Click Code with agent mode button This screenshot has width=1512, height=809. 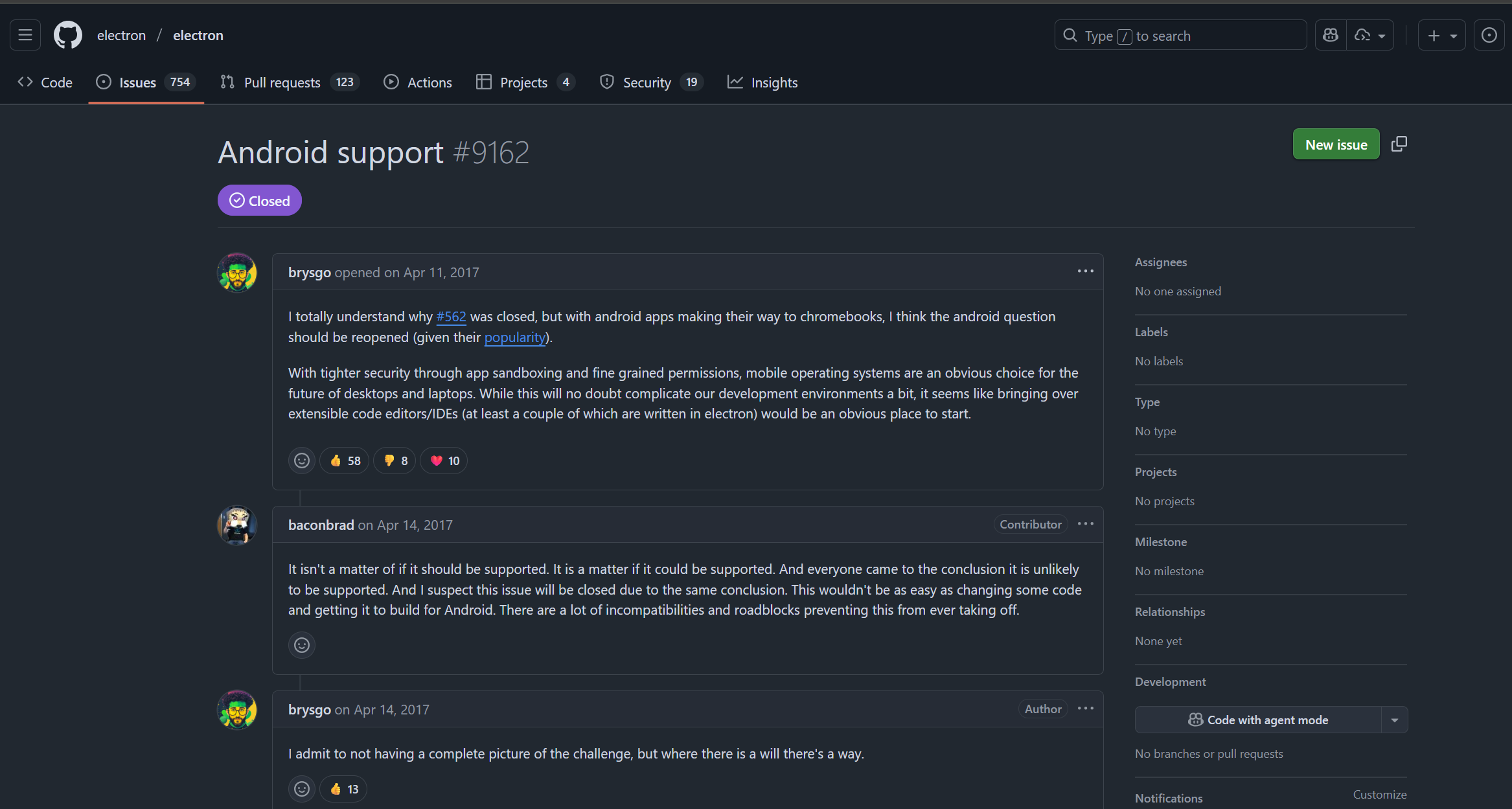tap(1258, 720)
